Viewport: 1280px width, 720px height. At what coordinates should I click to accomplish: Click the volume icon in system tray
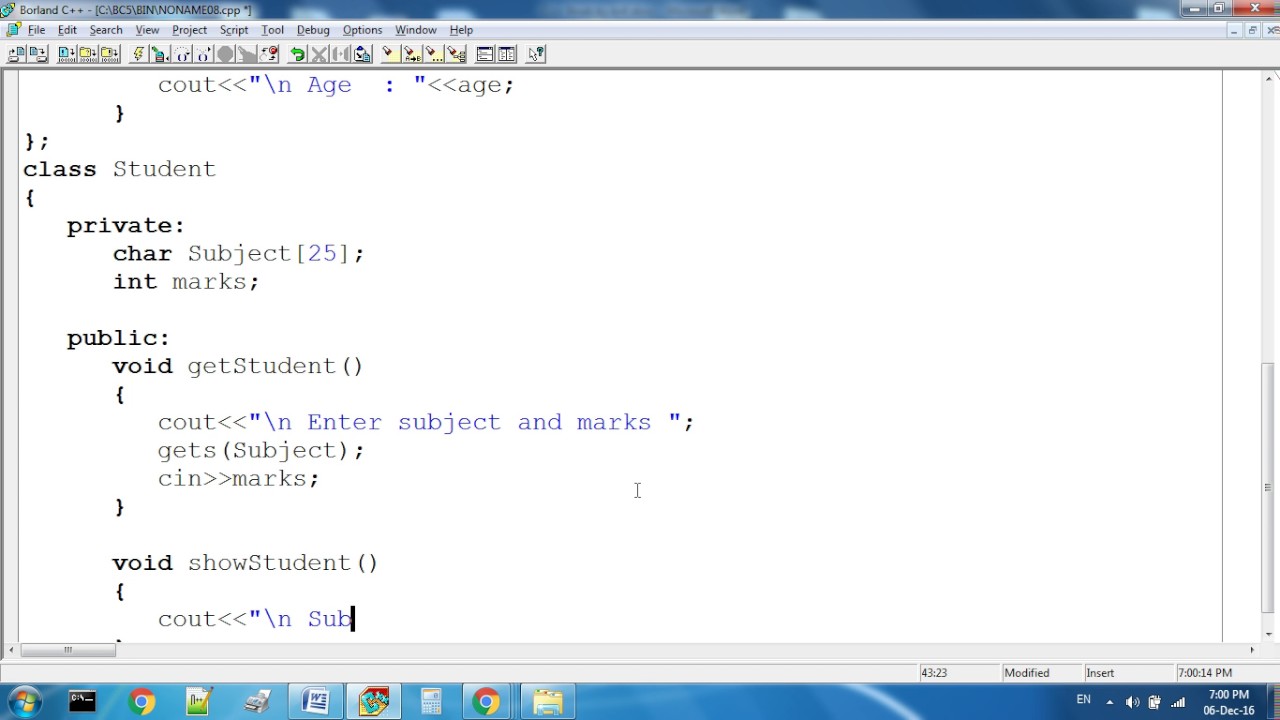pyautogui.click(x=1132, y=702)
